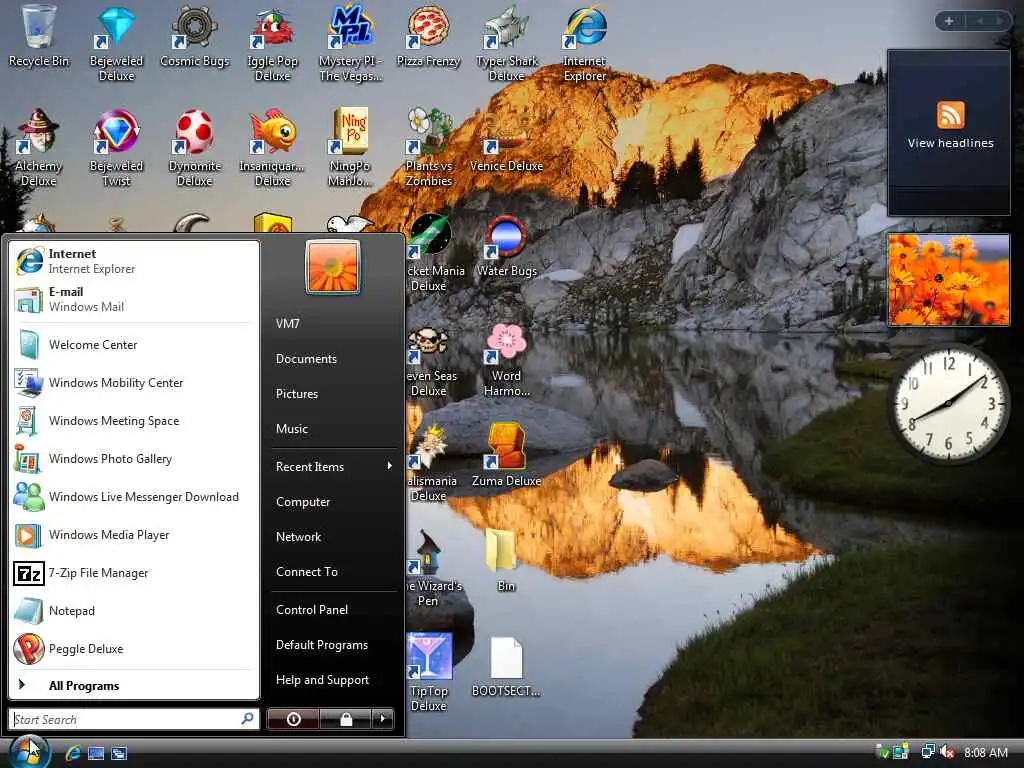Open Network from Start menu
1024x768 pixels.
[x=333, y=537]
